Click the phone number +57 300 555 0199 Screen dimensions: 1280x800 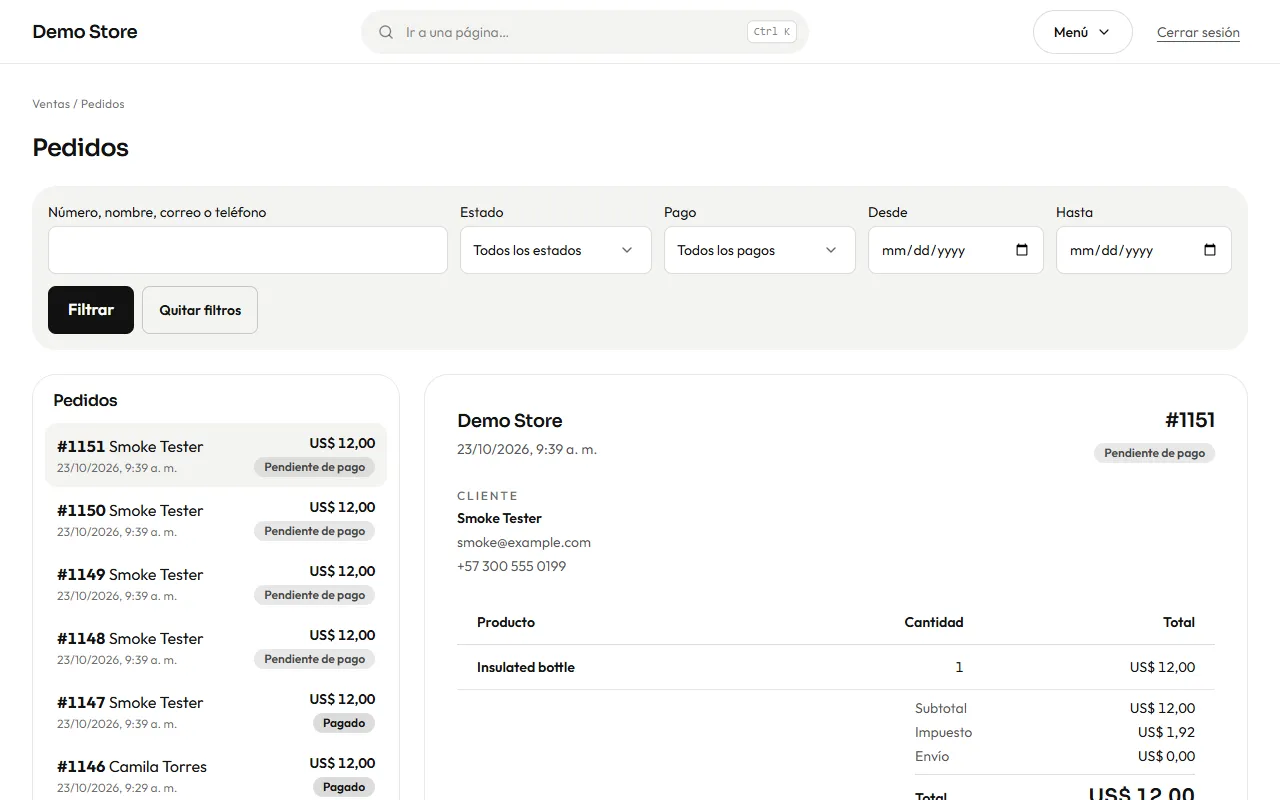point(512,566)
